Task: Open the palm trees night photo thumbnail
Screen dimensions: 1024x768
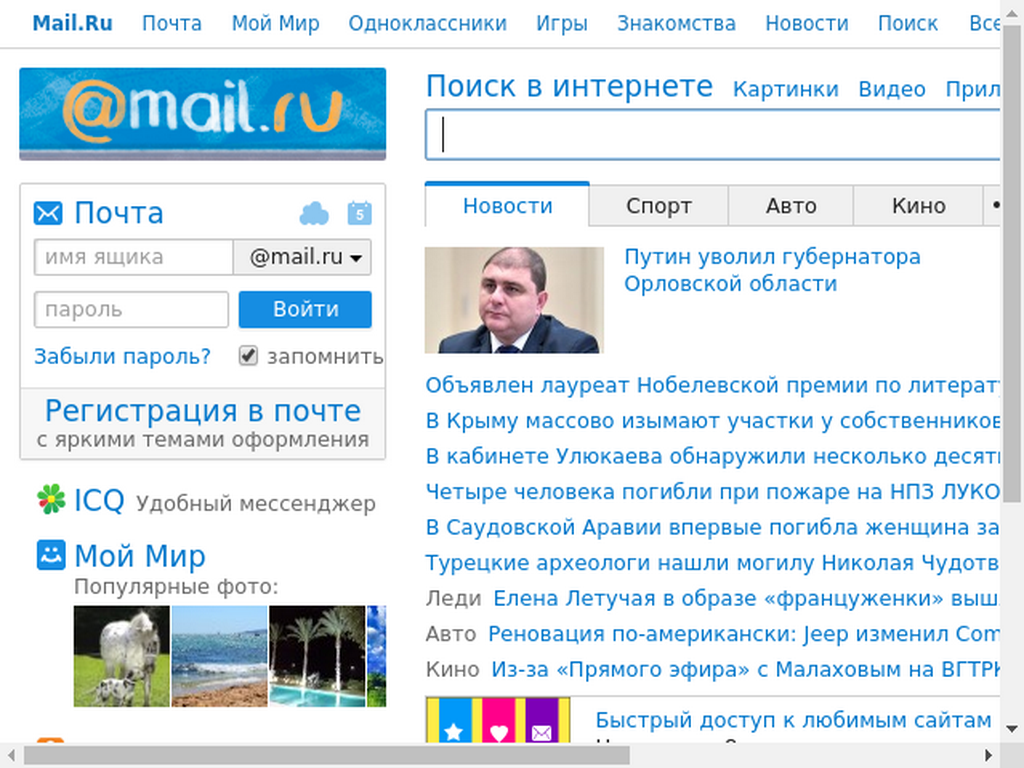Action: coord(317,656)
